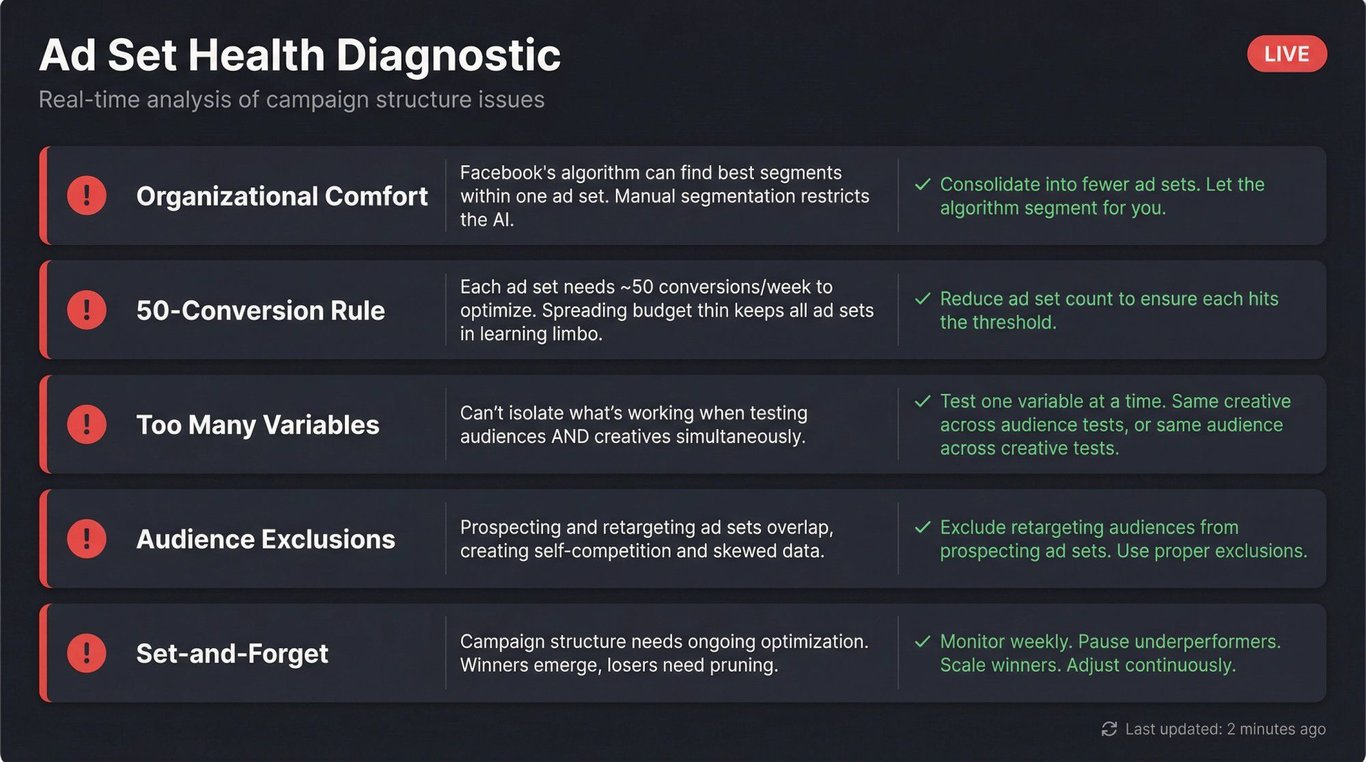The height and width of the screenshot is (762, 1366).
Task: Click the red alert icon beside Organizational Comfort
Action: point(87,196)
